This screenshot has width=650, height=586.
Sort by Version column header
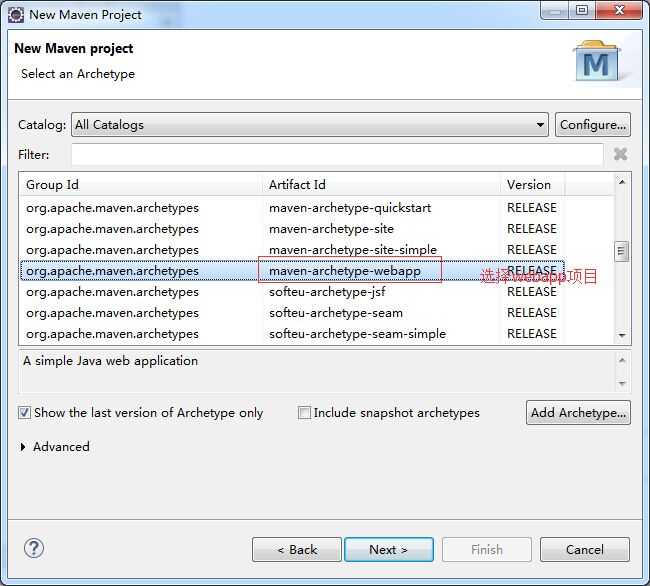pyautogui.click(x=533, y=184)
